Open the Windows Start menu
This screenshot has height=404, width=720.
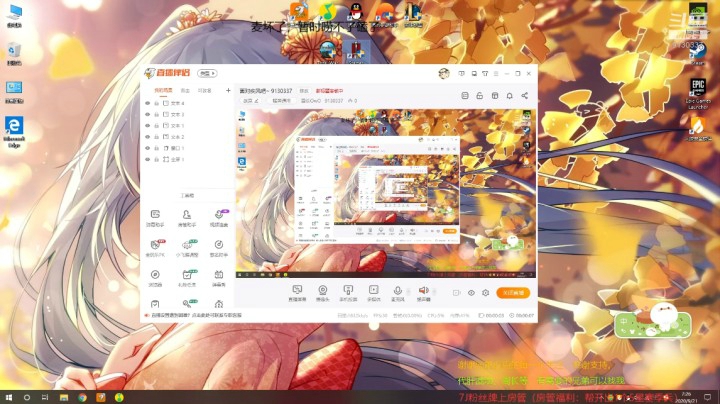[8, 397]
